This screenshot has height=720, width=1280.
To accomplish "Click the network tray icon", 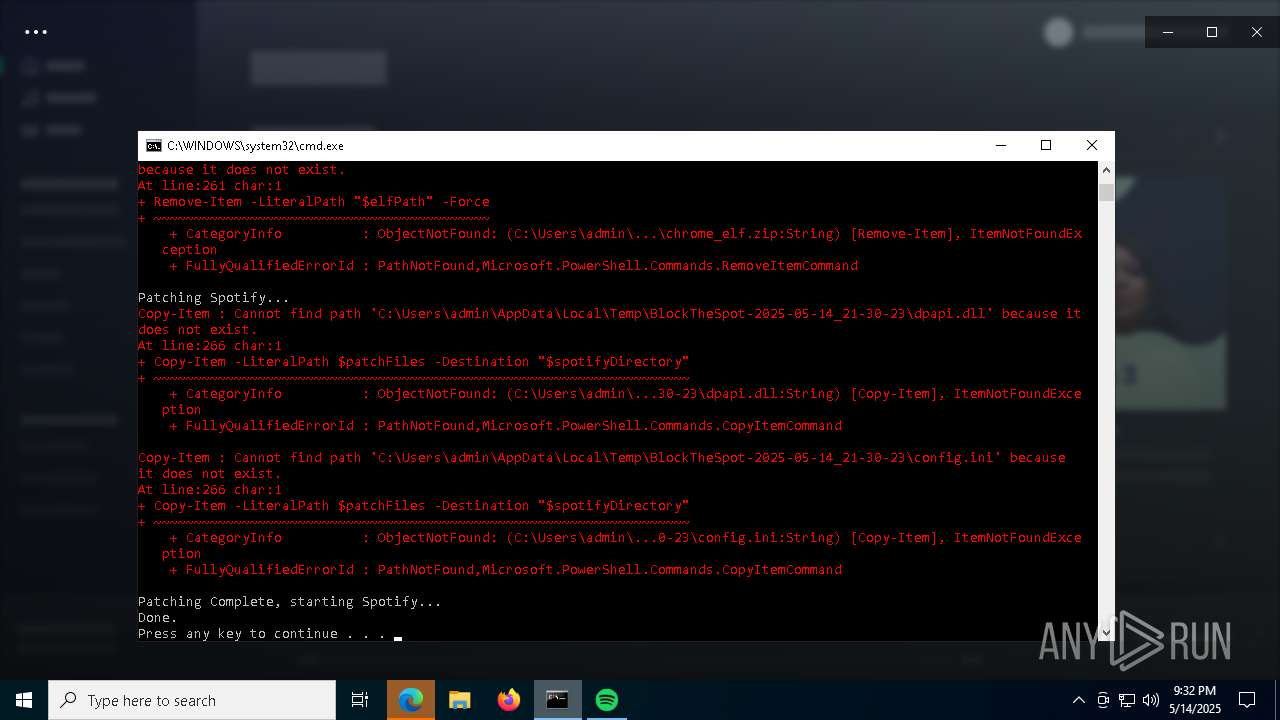I will 1127,700.
